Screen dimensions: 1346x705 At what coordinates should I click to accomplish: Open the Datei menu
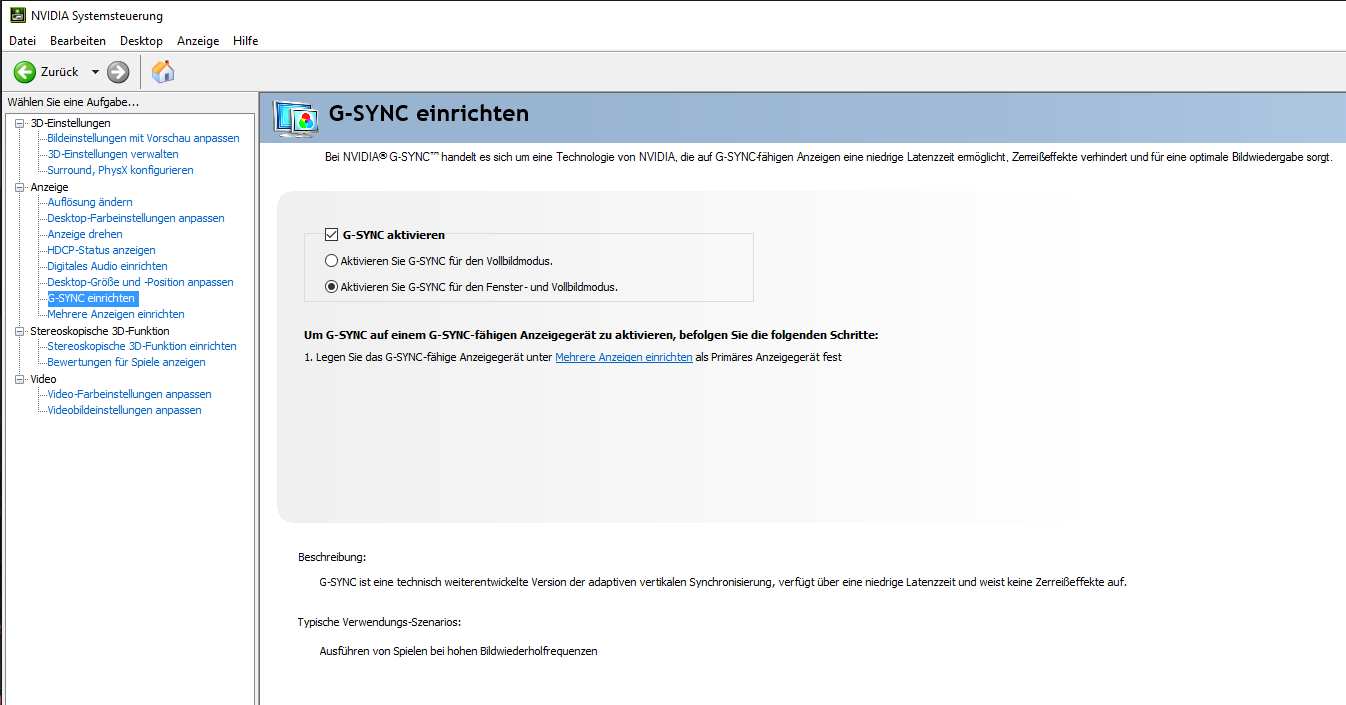click(x=22, y=41)
